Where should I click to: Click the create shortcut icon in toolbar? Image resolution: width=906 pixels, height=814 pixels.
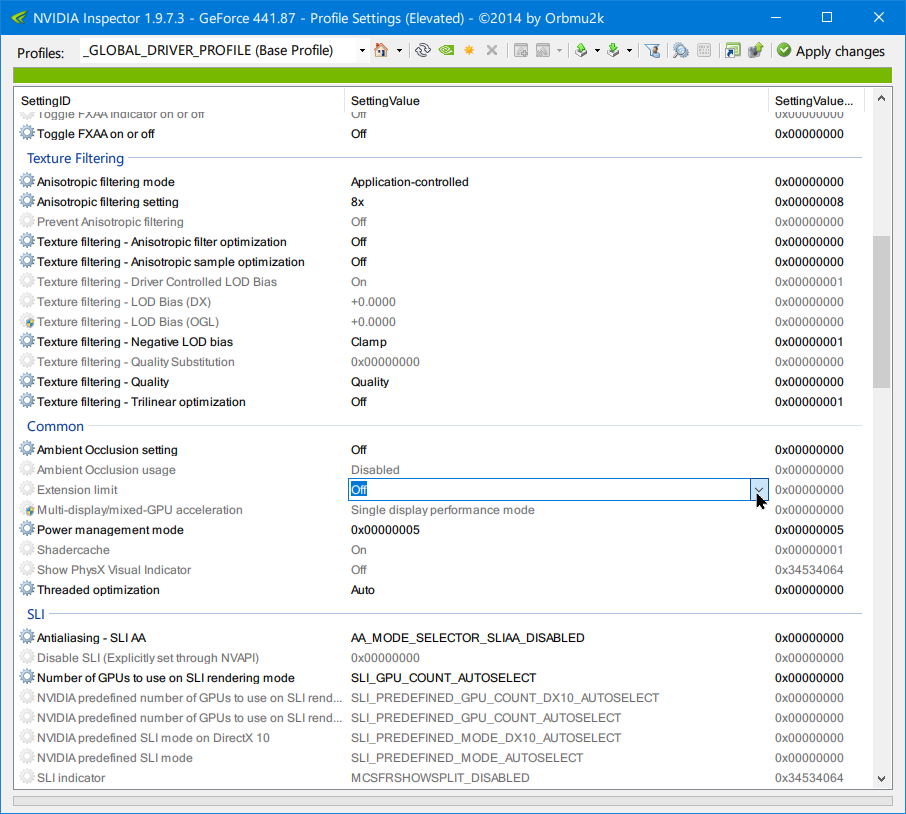pyautogui.click(x=733, y=51)
